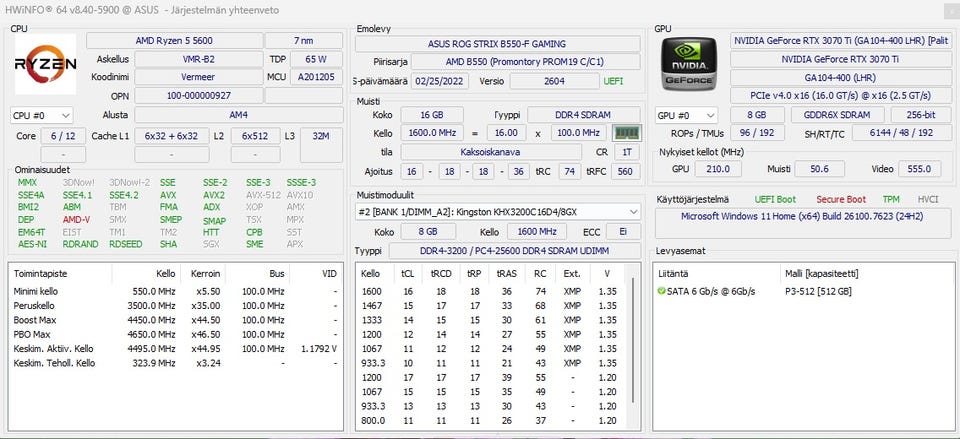Click the ROPs / TMUs value 96 / 192
This screenshot has height=439, width=960.
pyautogui.click(x=757, y=133)
